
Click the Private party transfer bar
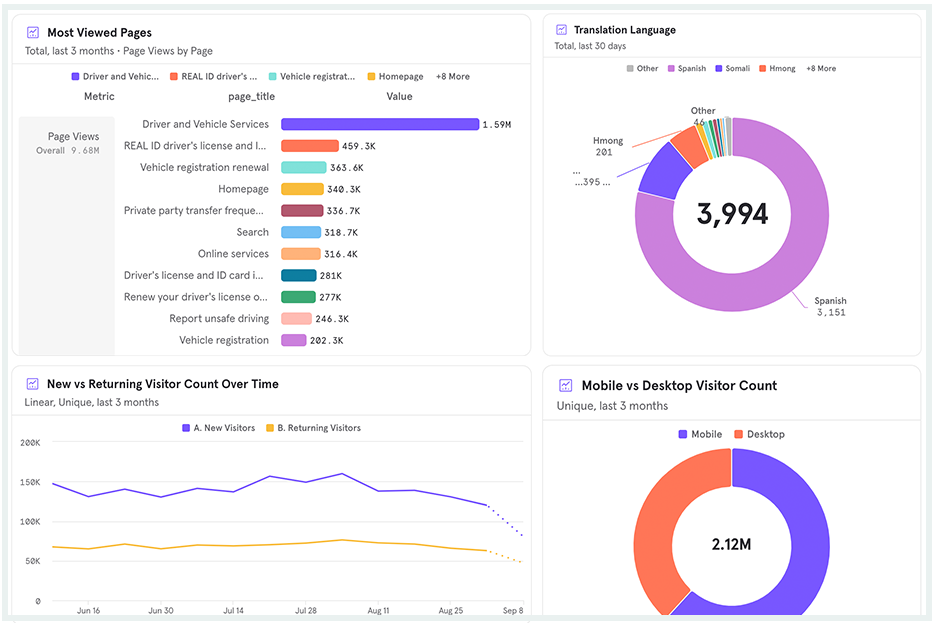pos(302,211)
